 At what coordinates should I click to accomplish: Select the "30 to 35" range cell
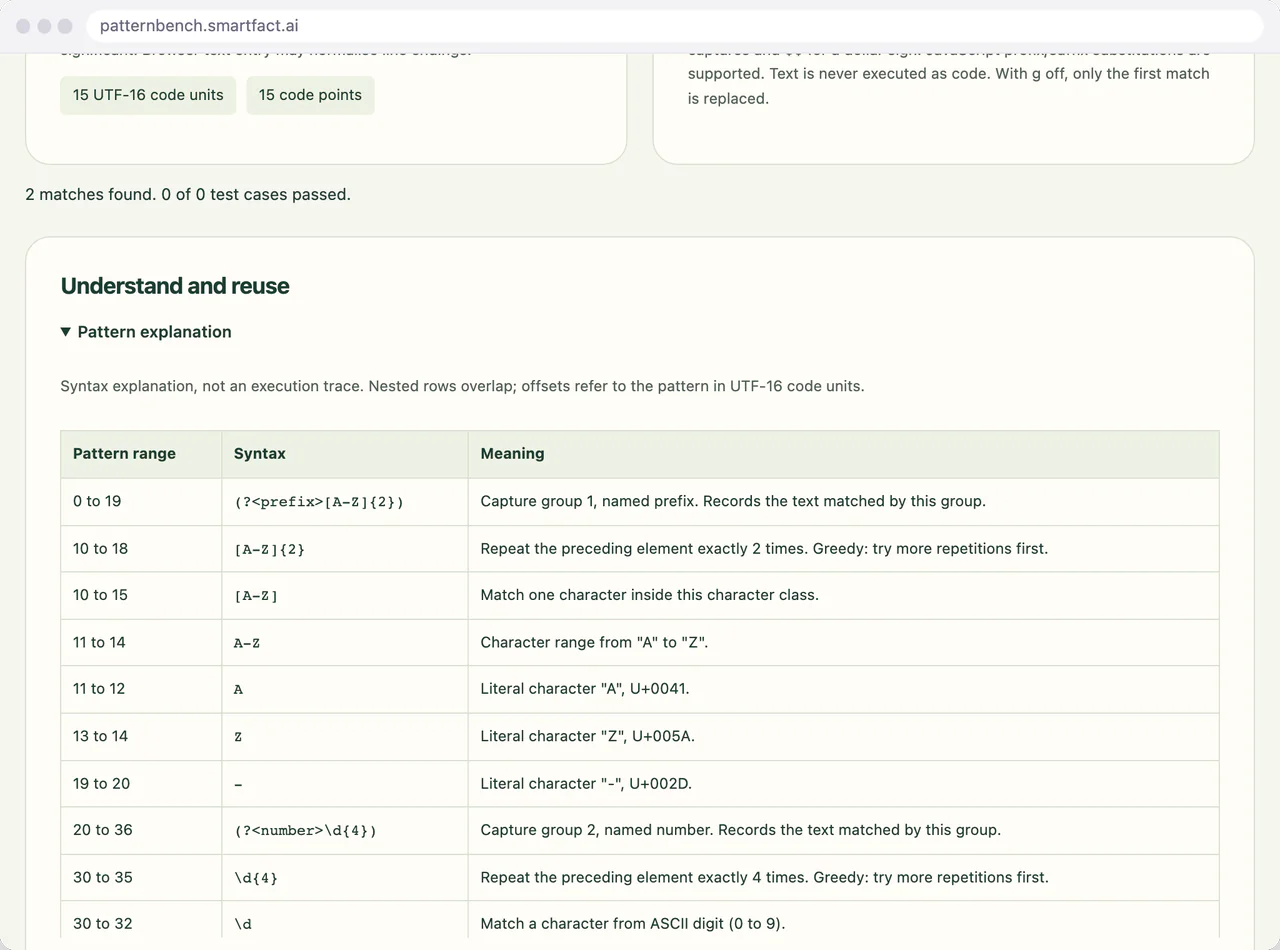[141, 877]
